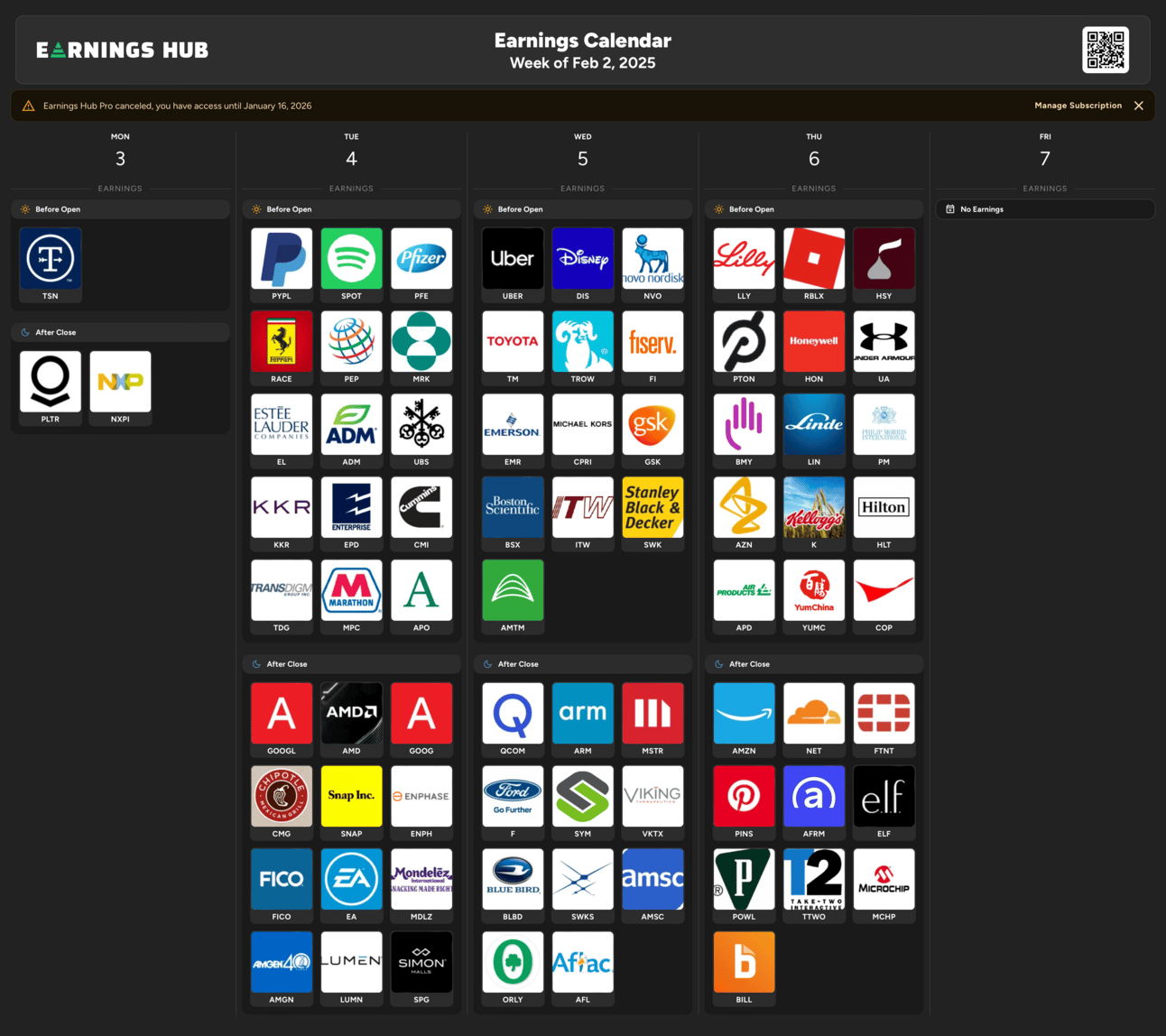The width and height of the screenshot is (1166, 1036).
Task: Select the Kellogg's K tile
Action: (x=814, y=513)
